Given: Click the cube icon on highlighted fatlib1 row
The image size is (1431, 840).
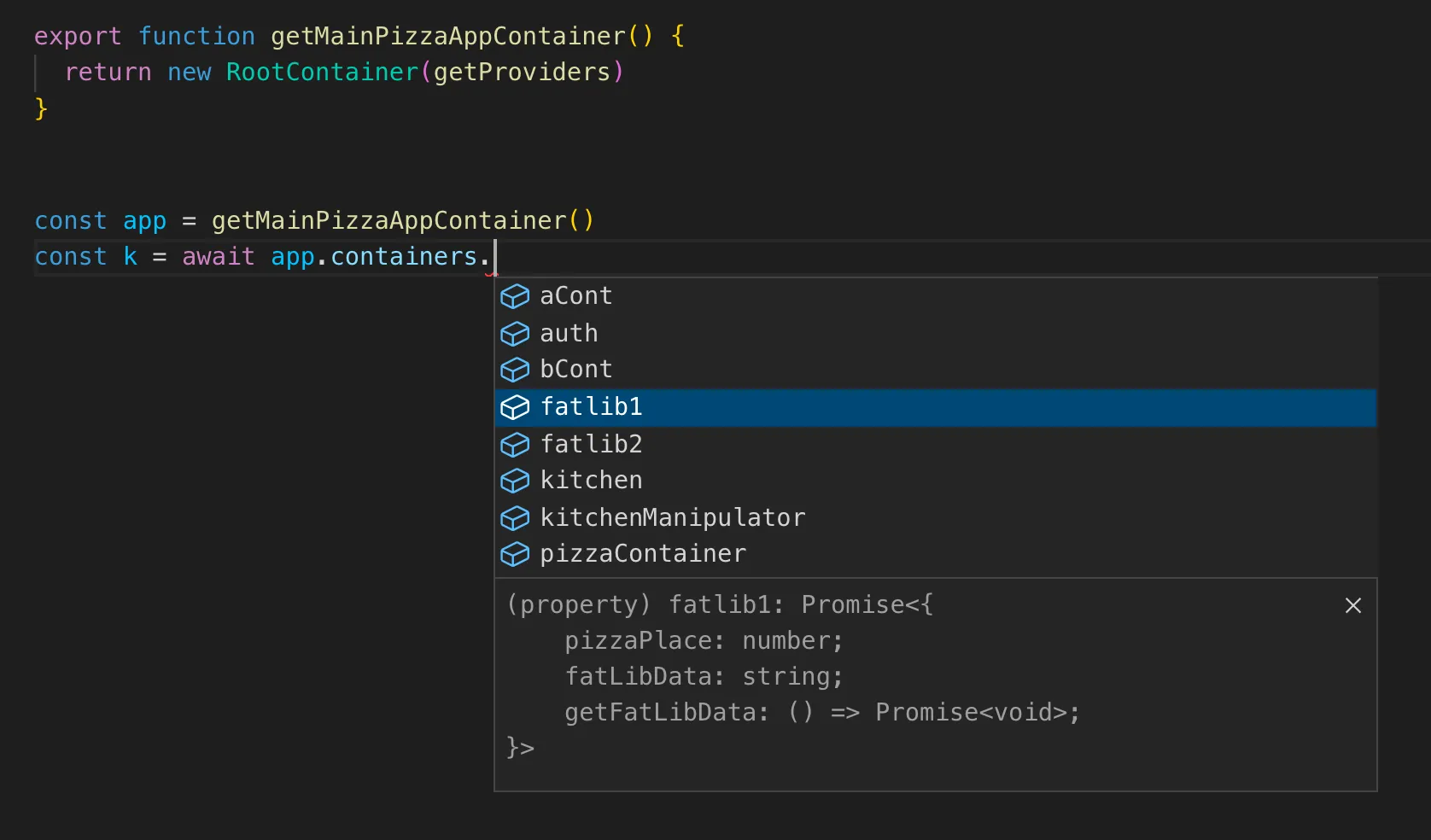Looking at the screenshot, I should click(x=515, y=407).
